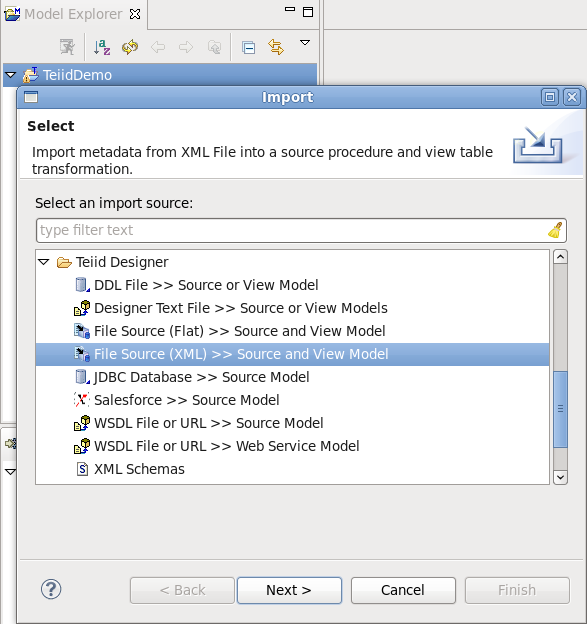Viewport: 587px width, 624px height.
Task: Click the forward arrow in Model Explorer toolbar
Action: (186, 47)
